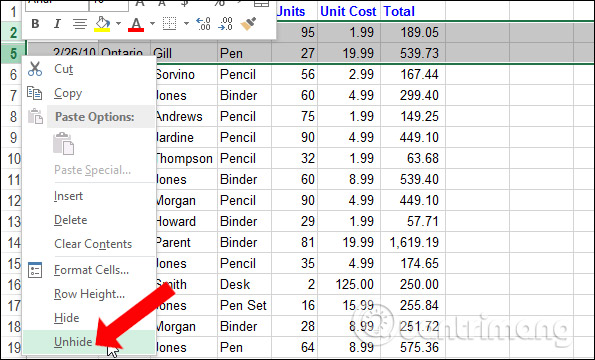Apply yellow fill color bucket
The width and height of the screenshot is (595, 360).
click(102, 24)
